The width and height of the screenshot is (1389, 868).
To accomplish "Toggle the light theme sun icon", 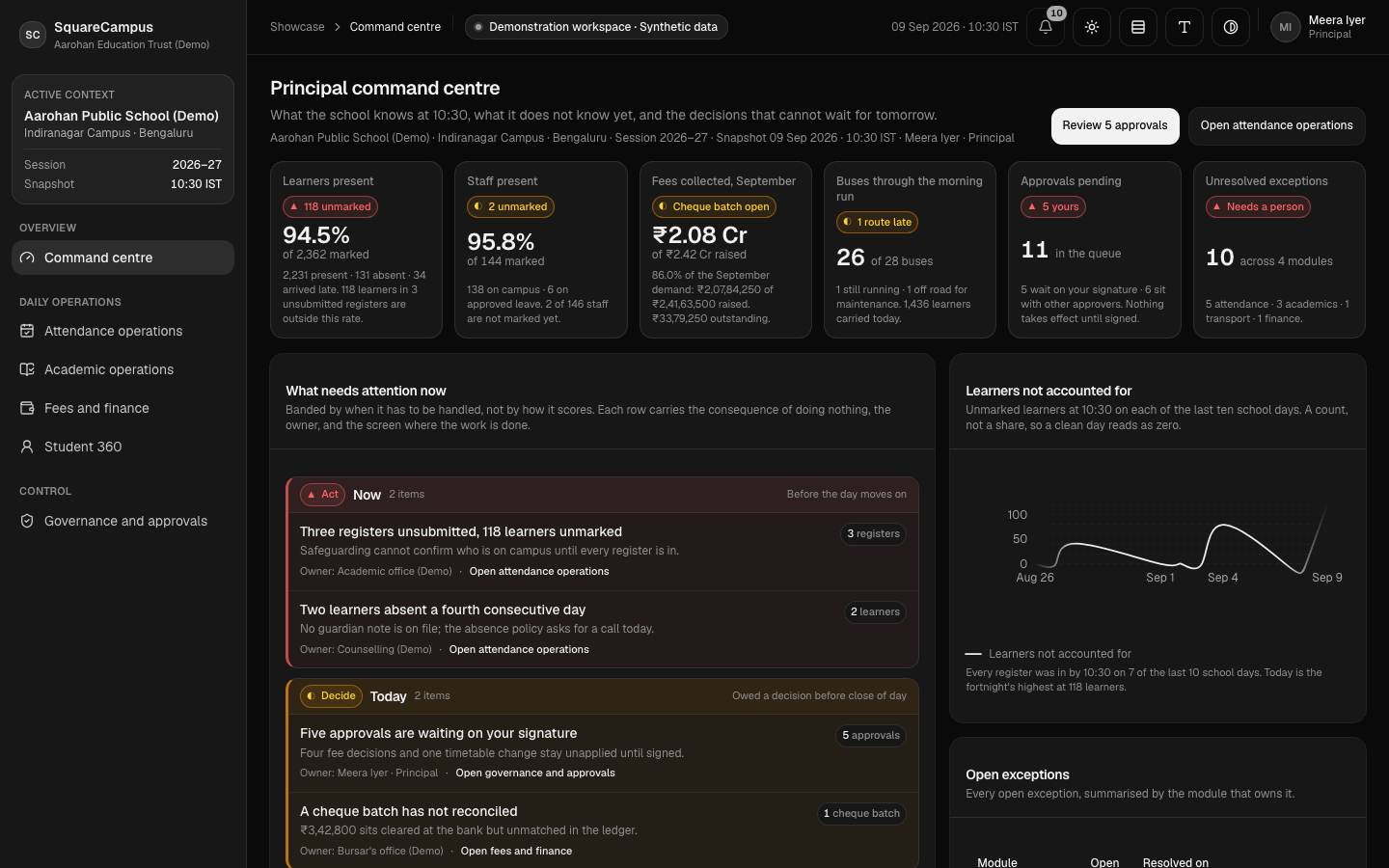I will pos(1092,27).
